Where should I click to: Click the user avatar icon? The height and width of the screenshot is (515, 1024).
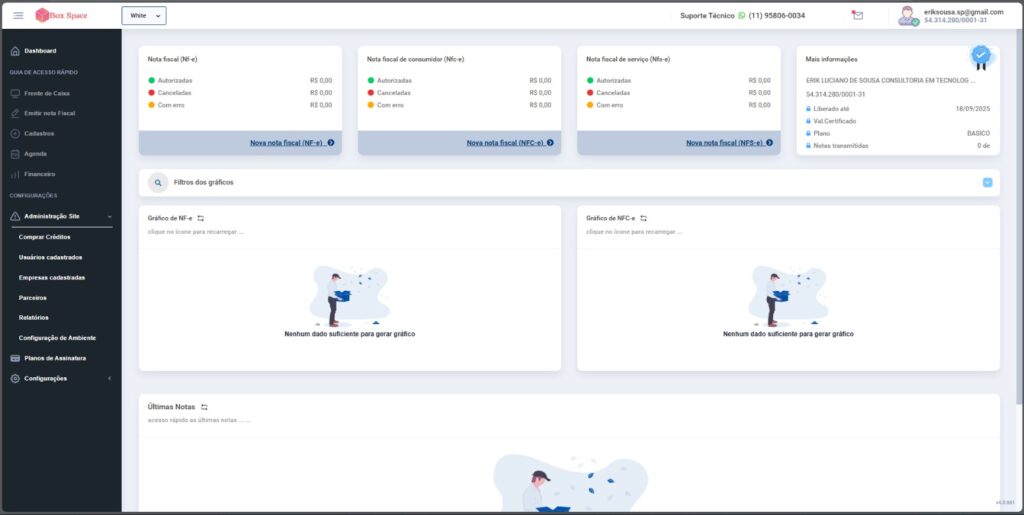(x=907, y=15)
